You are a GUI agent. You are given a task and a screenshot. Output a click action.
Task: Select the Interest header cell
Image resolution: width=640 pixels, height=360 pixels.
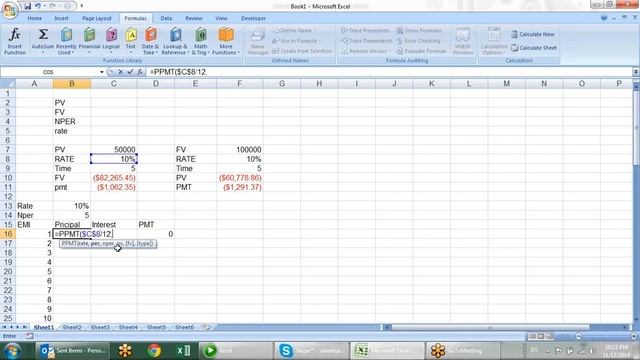coord(114,225)
